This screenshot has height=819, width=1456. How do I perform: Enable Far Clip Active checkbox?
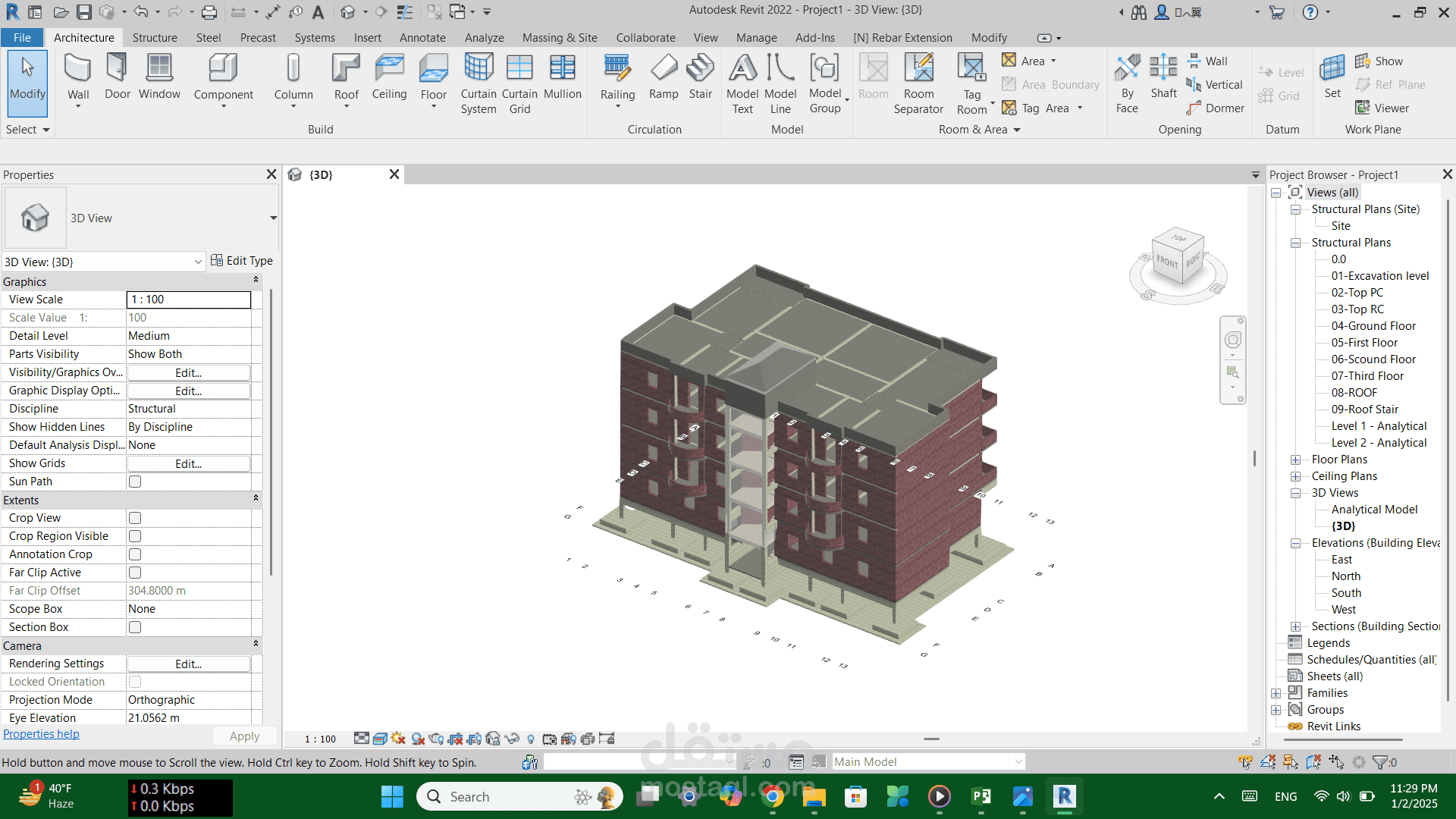135,573
